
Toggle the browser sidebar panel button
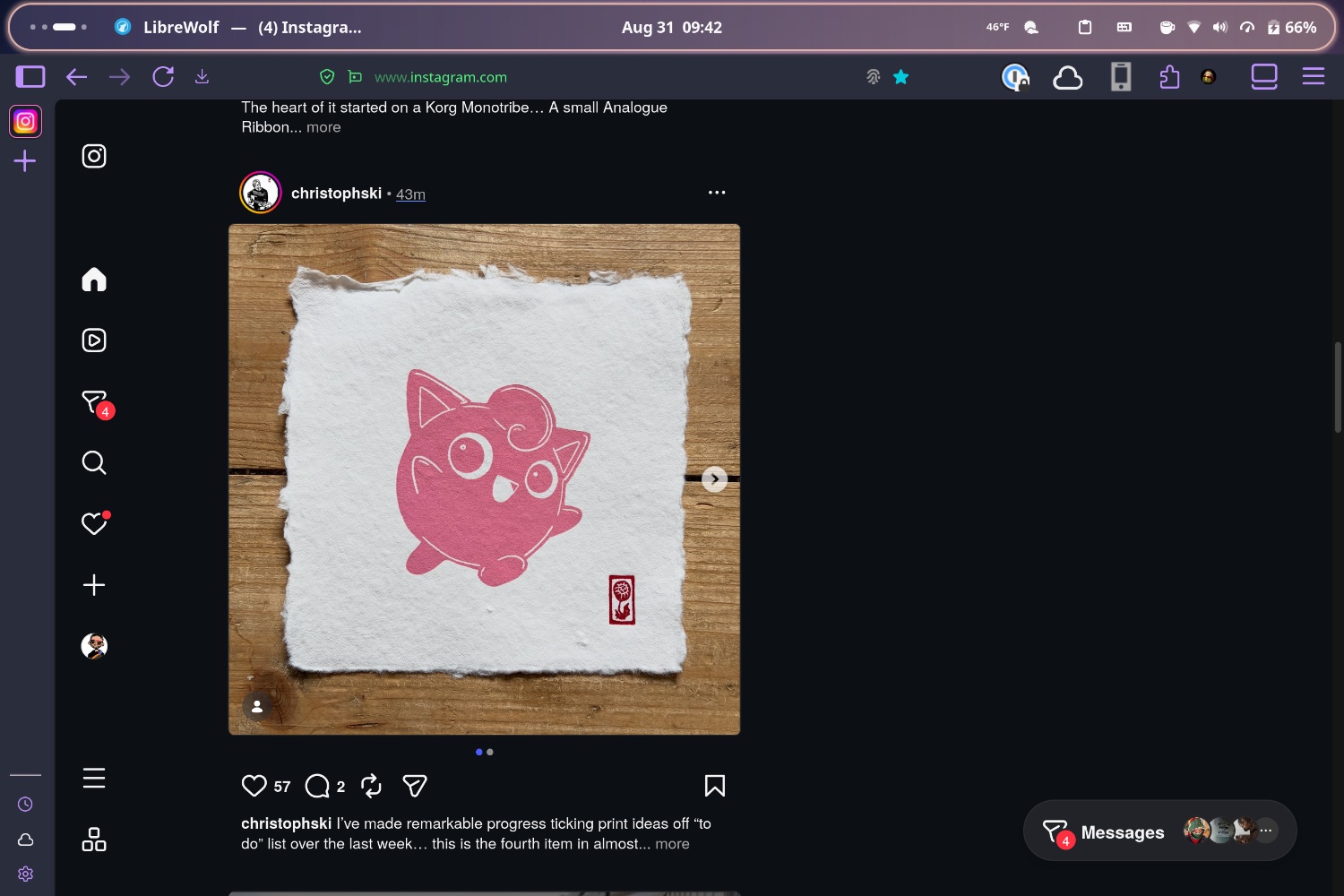pos(30,77)
